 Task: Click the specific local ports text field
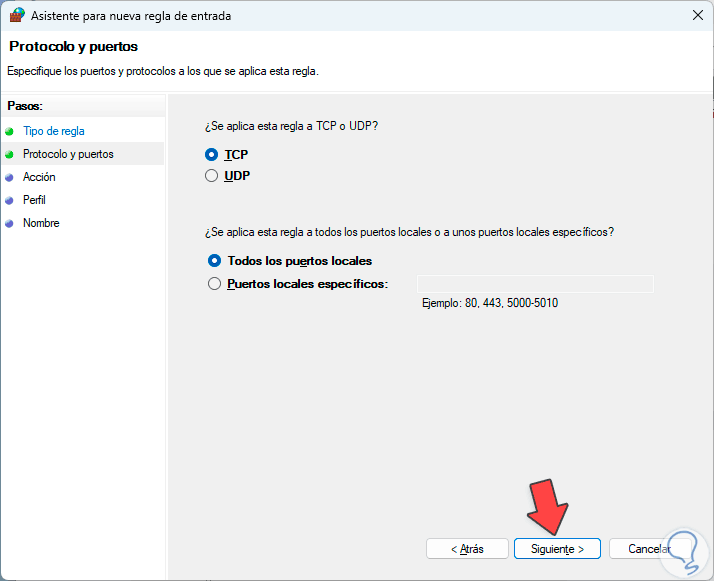pos(535,284)
